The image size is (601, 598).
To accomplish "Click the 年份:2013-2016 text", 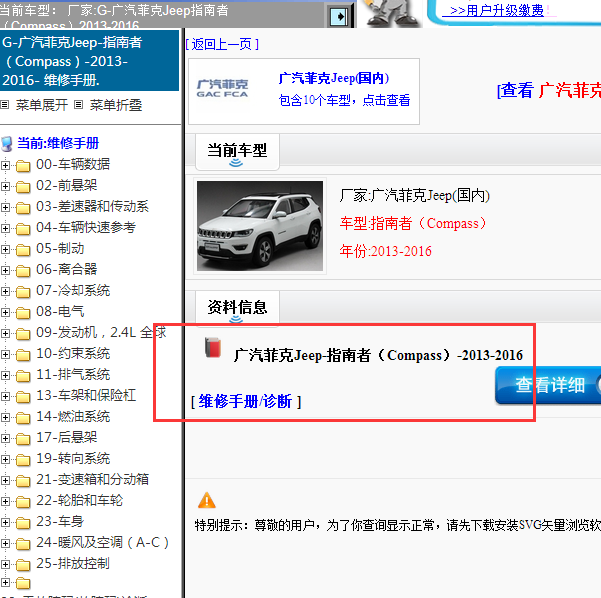I will tap(386, 251).
